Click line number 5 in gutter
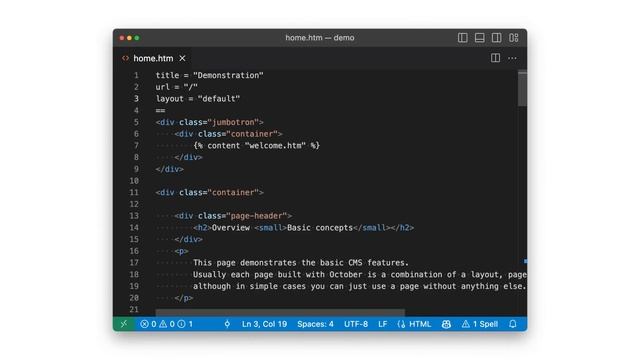Screen dimensions: 640x360 click(136, 122)
